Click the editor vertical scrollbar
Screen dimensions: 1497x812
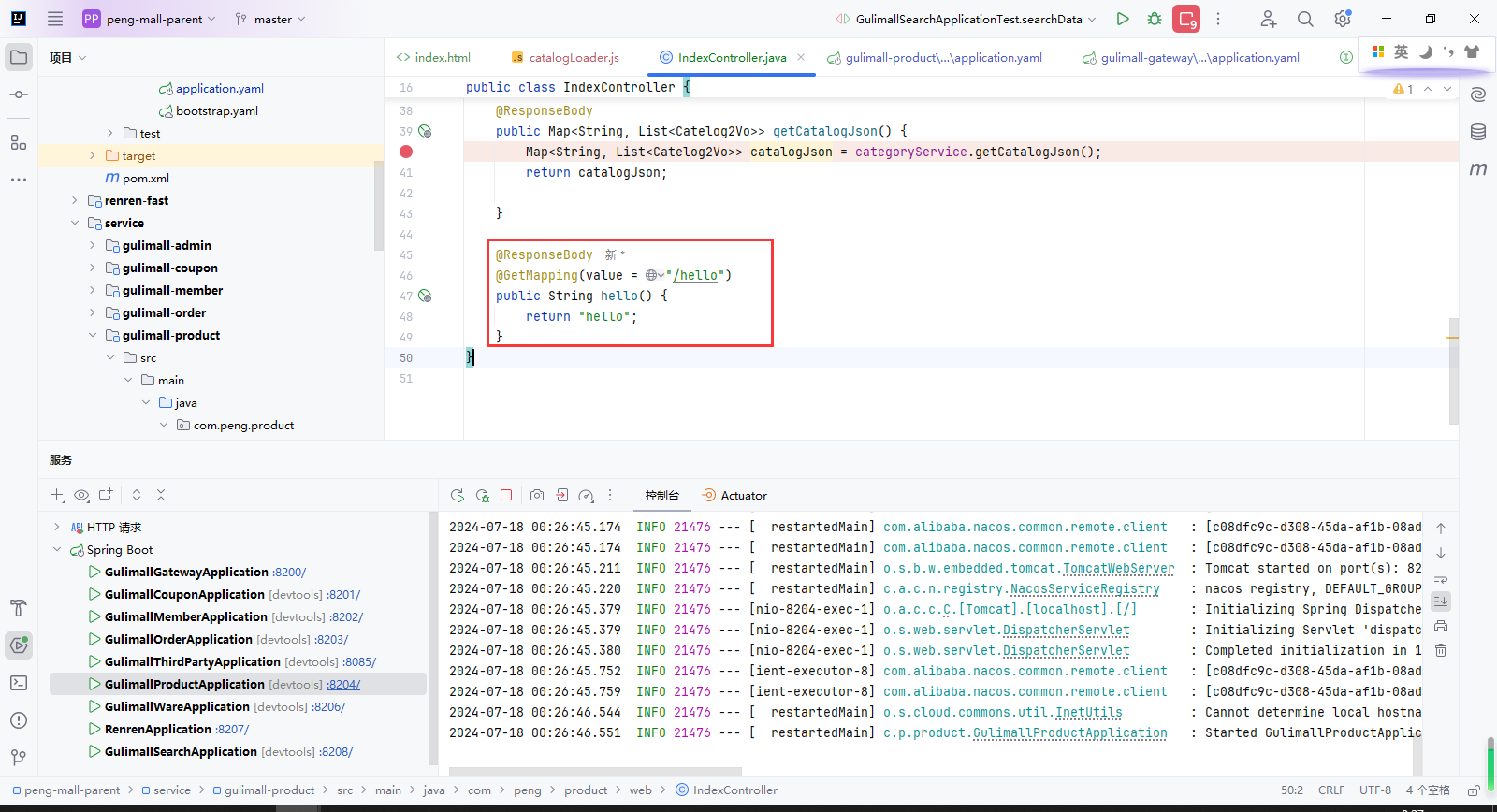(x=1453, y=370)
